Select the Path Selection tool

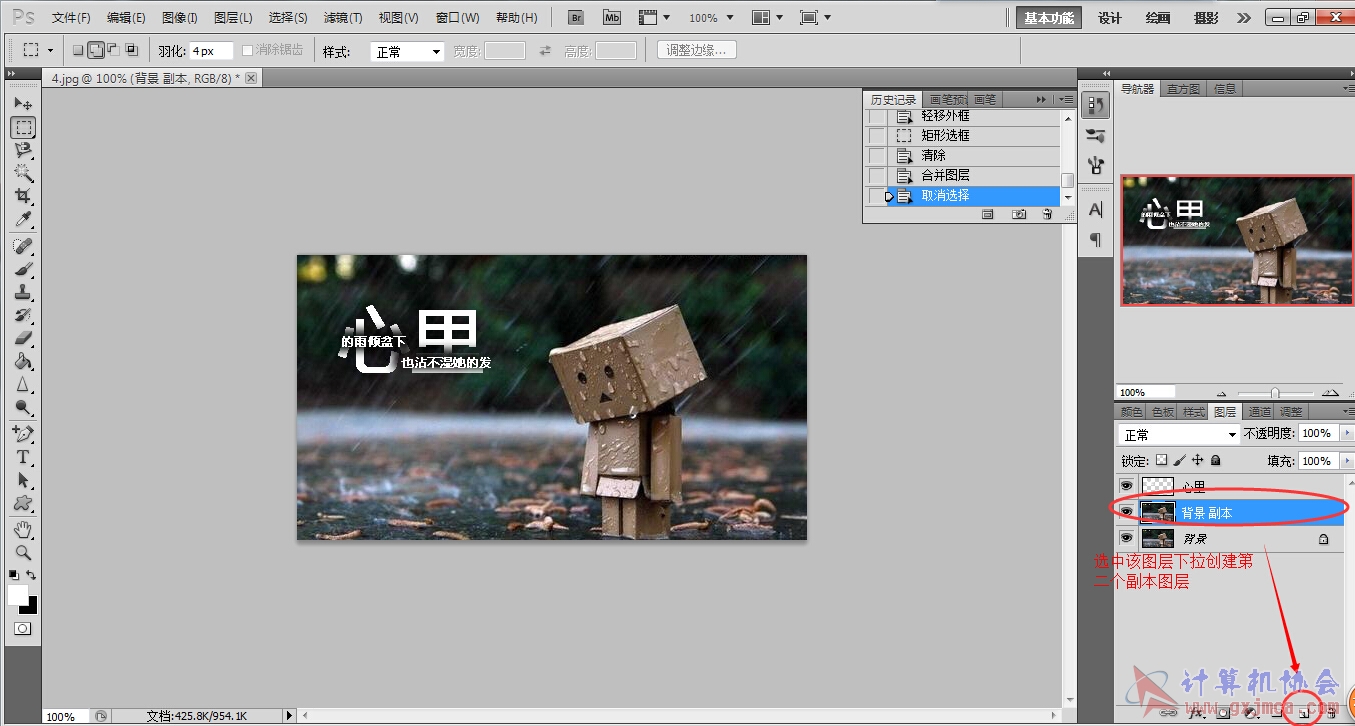[23, 480]
